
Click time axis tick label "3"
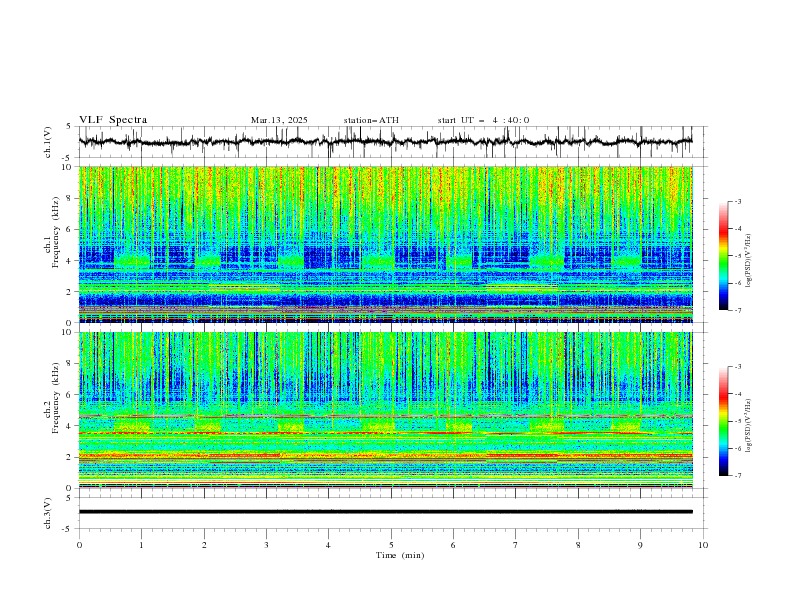[266, 545]
